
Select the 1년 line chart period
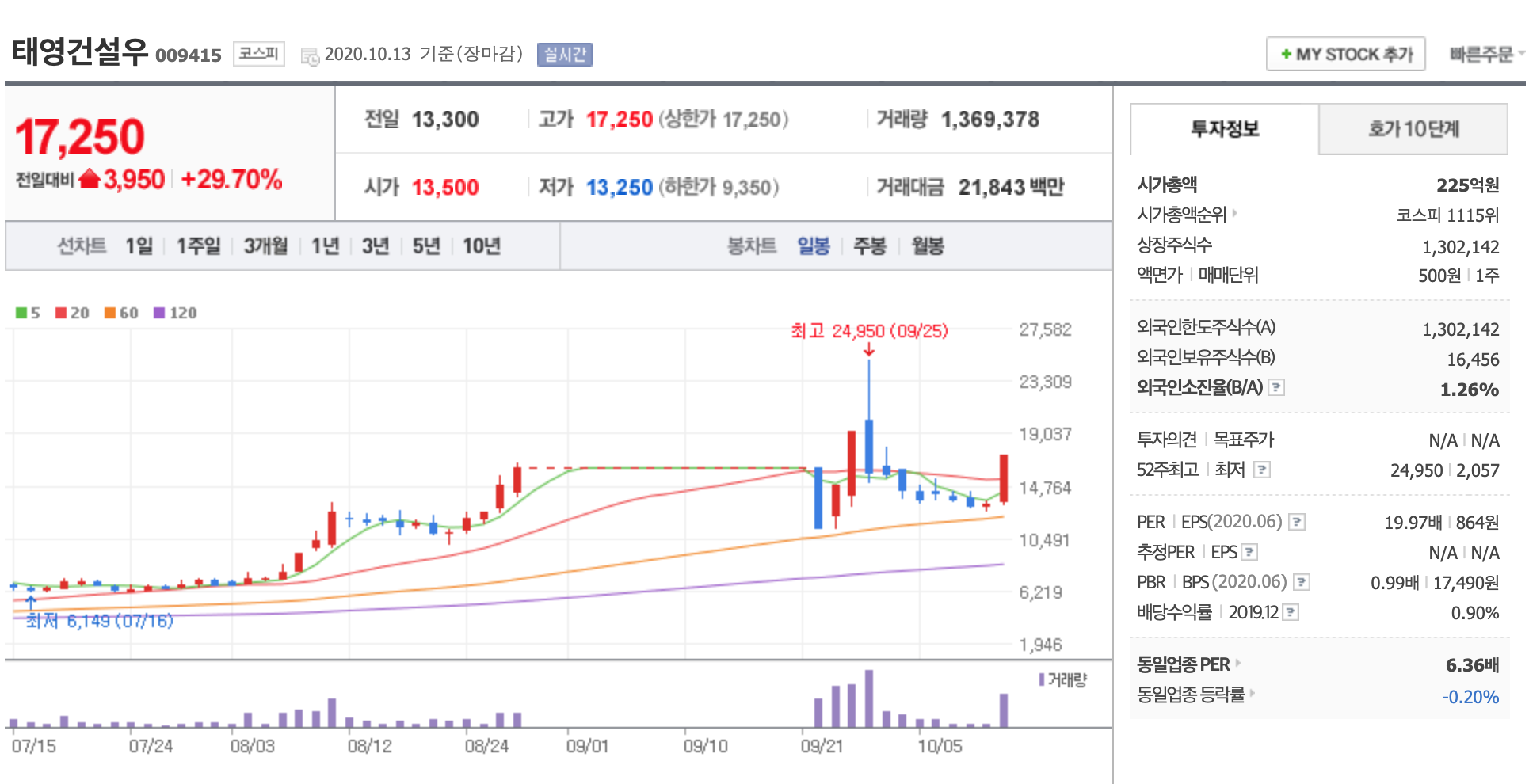pyautogui.click(x=325, y=245)
